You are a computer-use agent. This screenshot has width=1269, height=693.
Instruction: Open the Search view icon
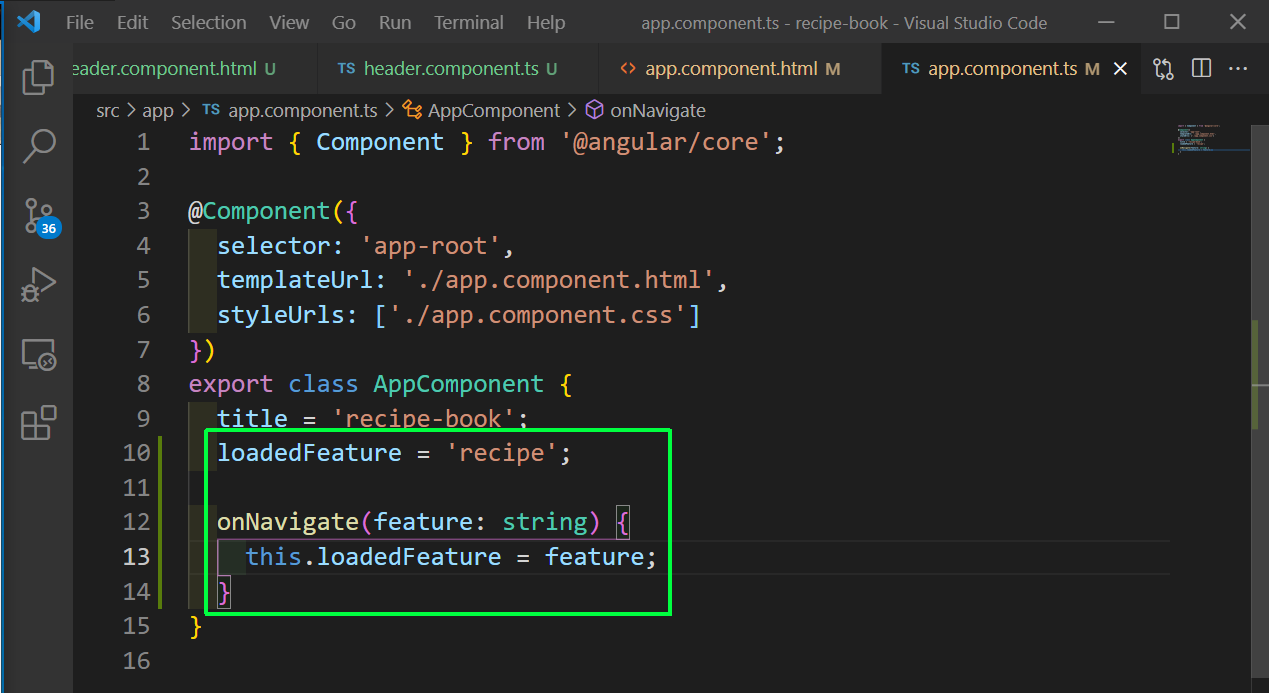pyautogui.click(x=37, y=145)
